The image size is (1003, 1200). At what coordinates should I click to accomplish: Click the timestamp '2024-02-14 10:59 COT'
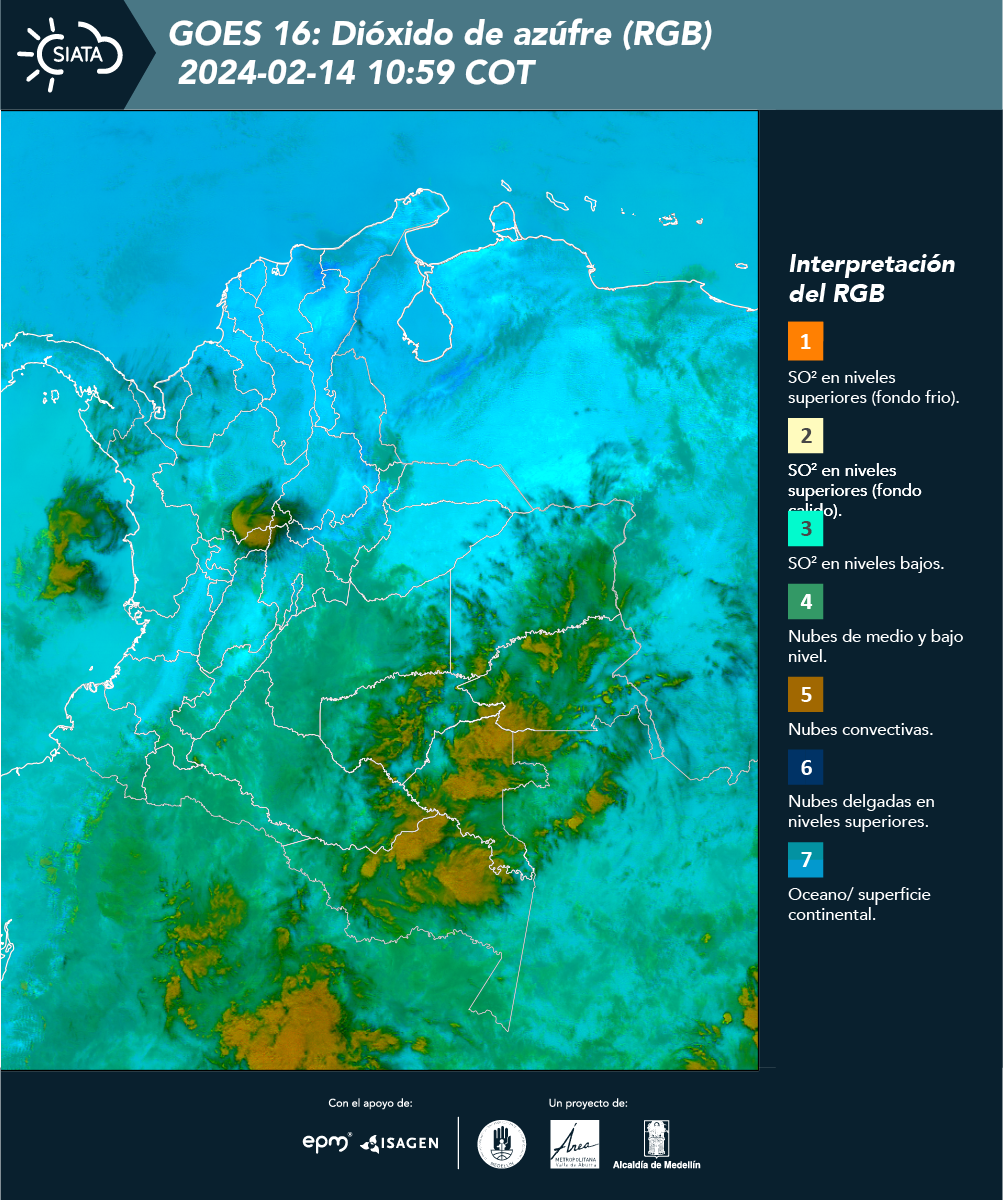tap(356, 73)
